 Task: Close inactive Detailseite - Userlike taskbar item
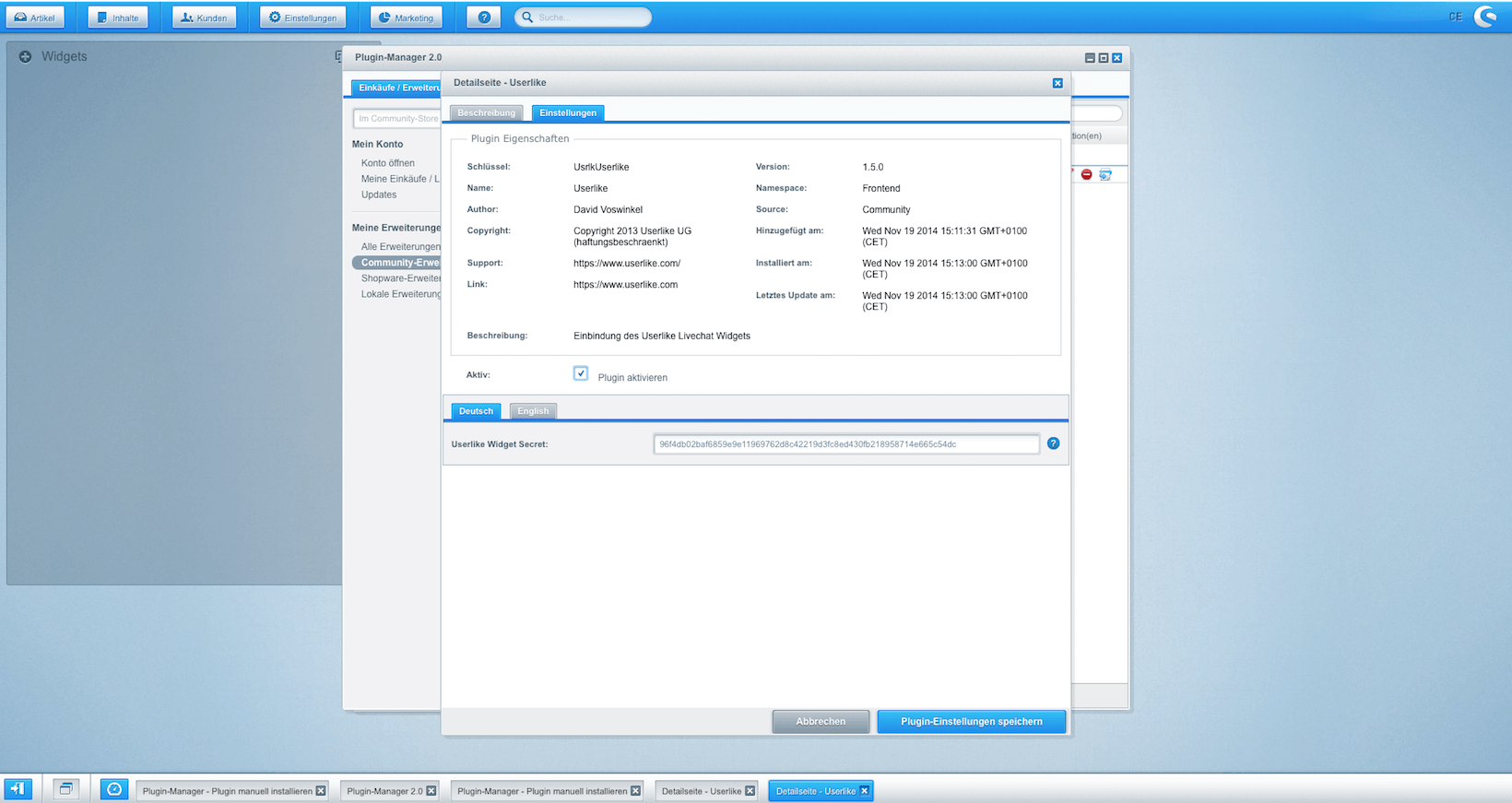750,791
